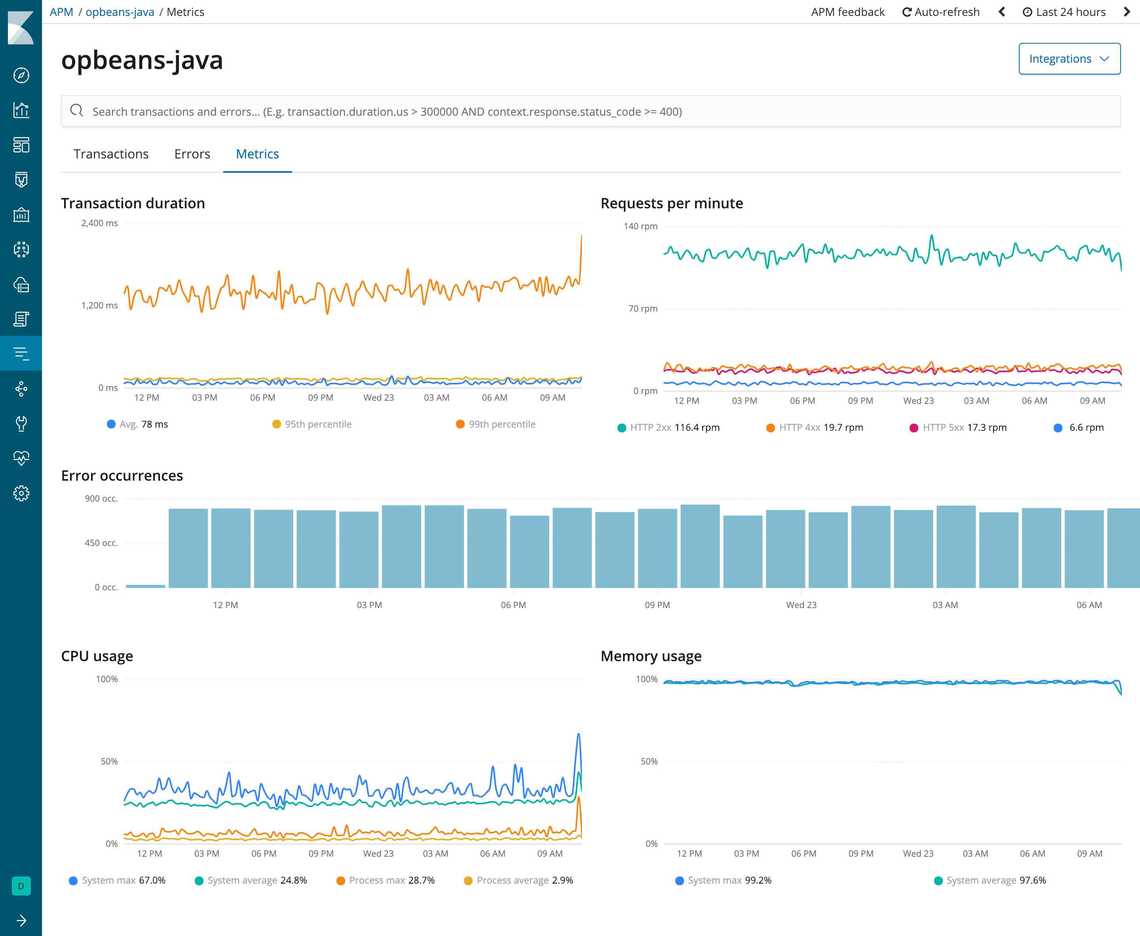
Task: Click the APM feedback link
Action: [x=847, y=11]
